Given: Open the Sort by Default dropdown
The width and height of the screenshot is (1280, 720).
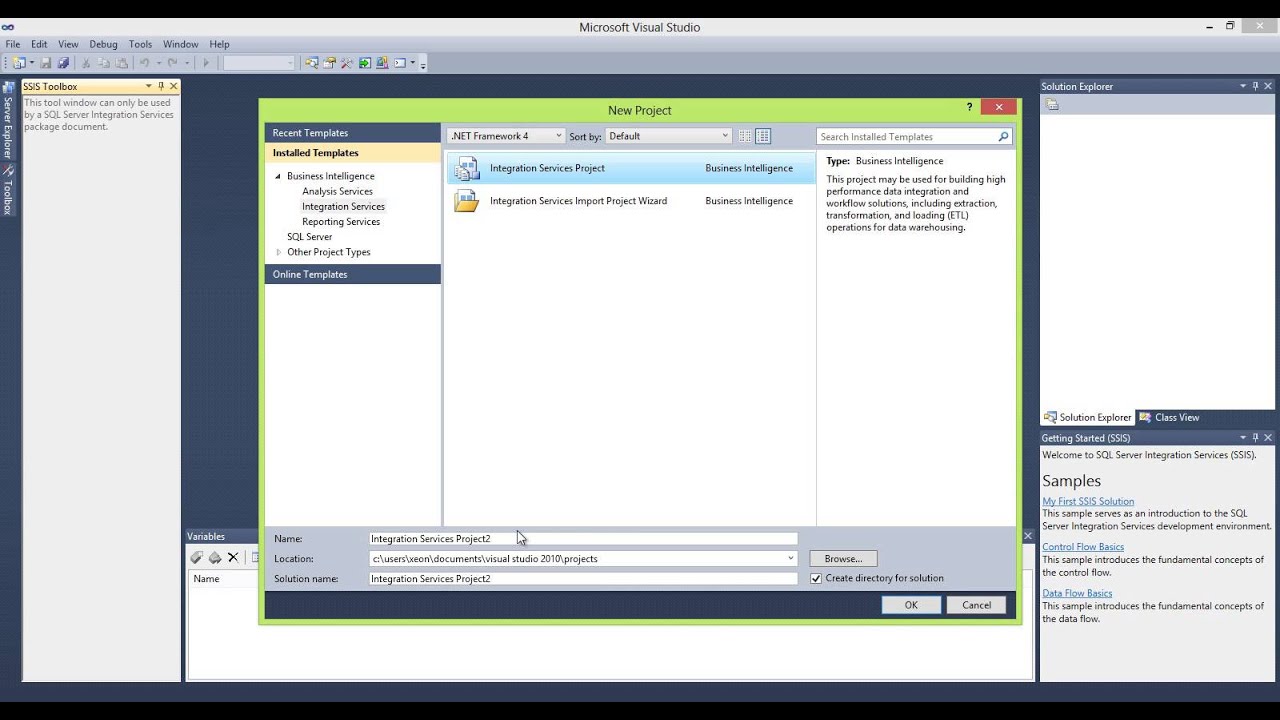Looking at the screenshot, I should tap(668, 136).
